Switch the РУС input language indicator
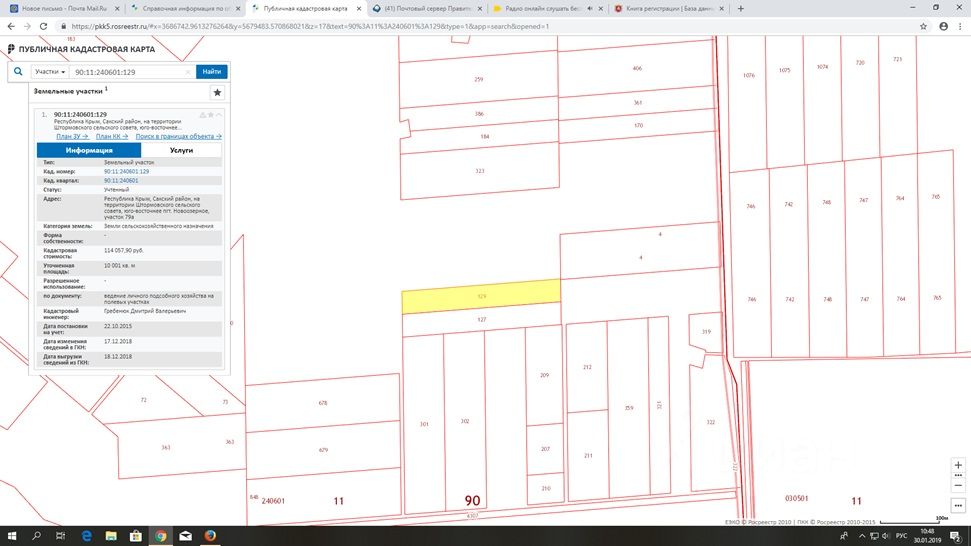 click(x=902, y=536)
